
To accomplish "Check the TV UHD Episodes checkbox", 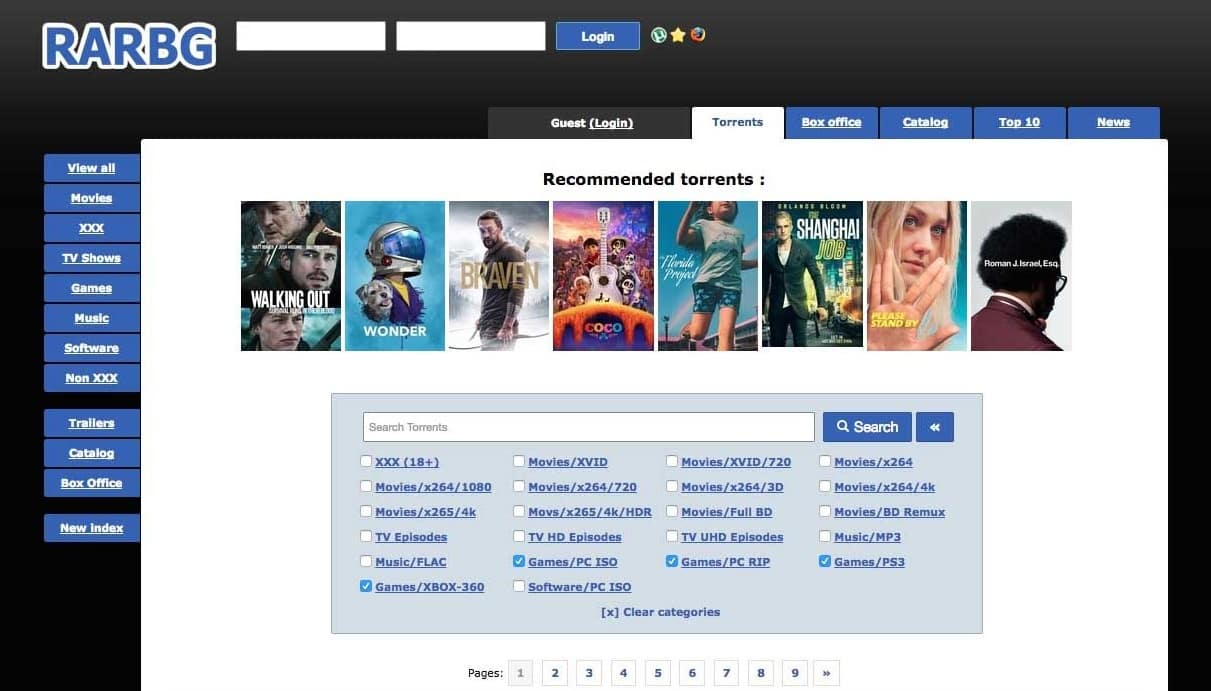I will coord(672,537).
